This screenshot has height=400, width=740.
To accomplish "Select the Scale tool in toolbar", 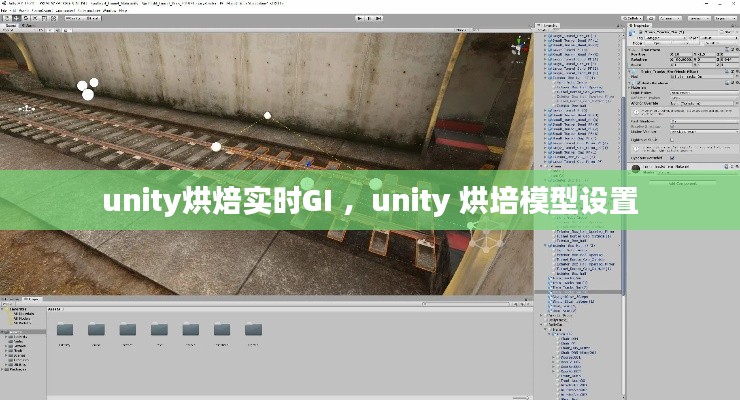I will [x=35, y=18].
